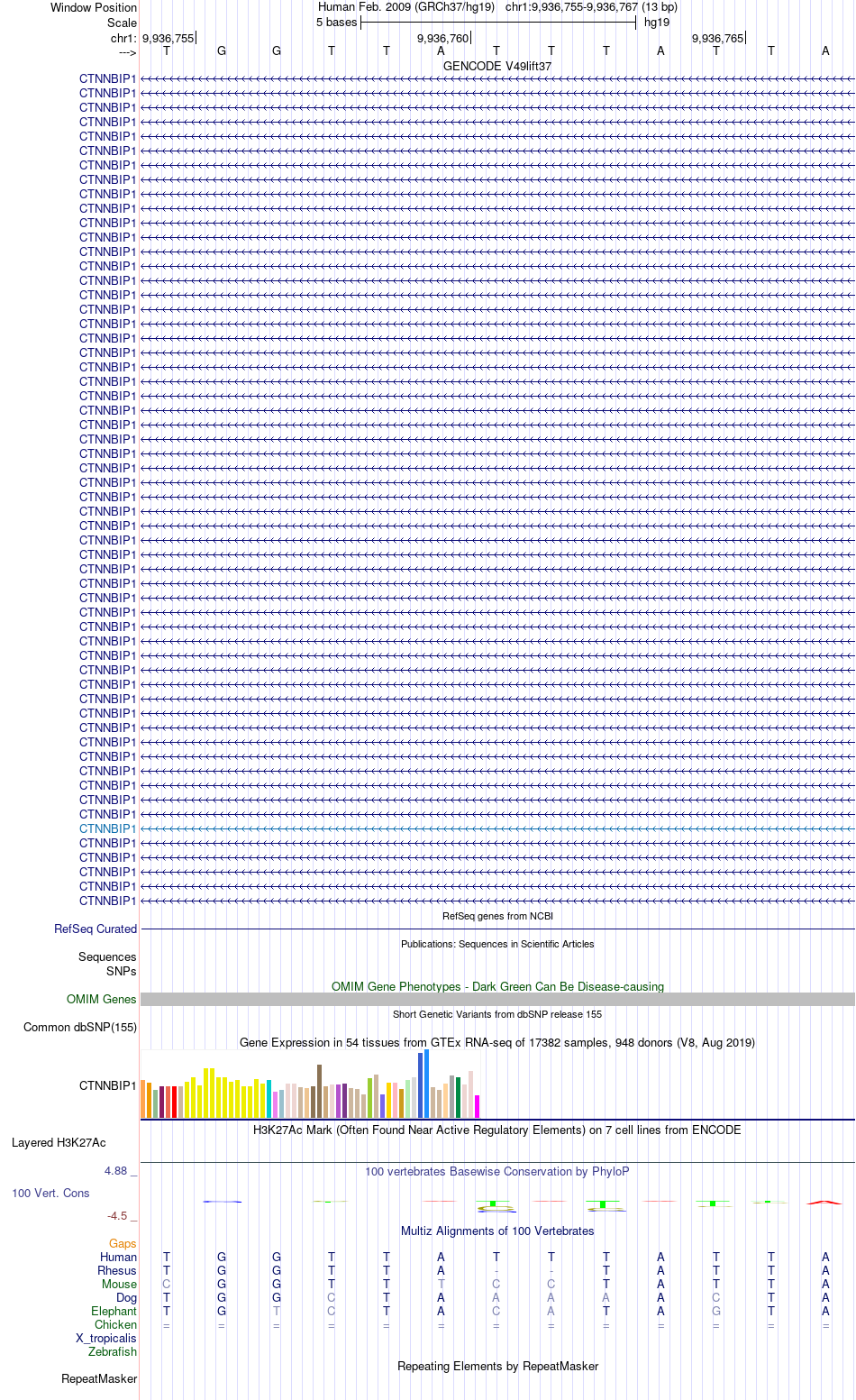
Task: Open the RefSeq Curated track label
Action: click(96, 929)
